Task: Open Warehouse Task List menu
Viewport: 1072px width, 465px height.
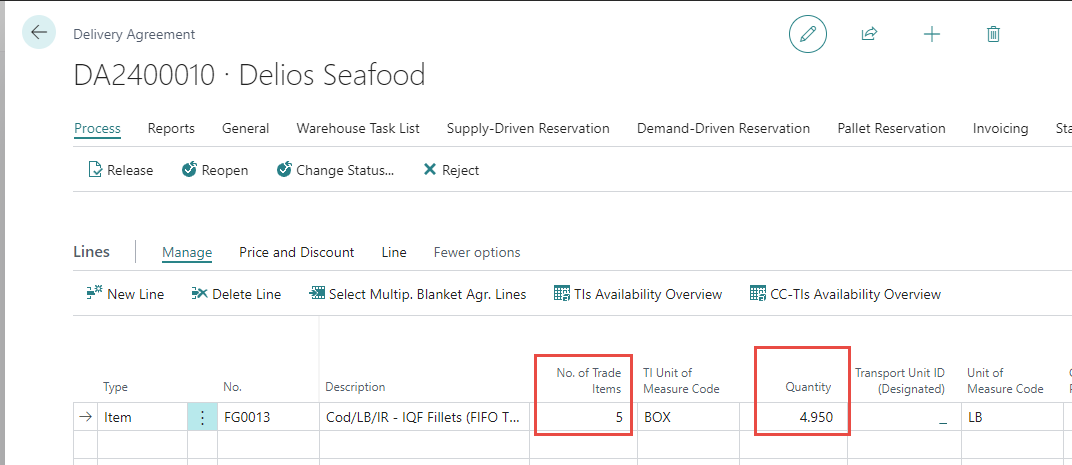Action: click(x=358, y=128)
